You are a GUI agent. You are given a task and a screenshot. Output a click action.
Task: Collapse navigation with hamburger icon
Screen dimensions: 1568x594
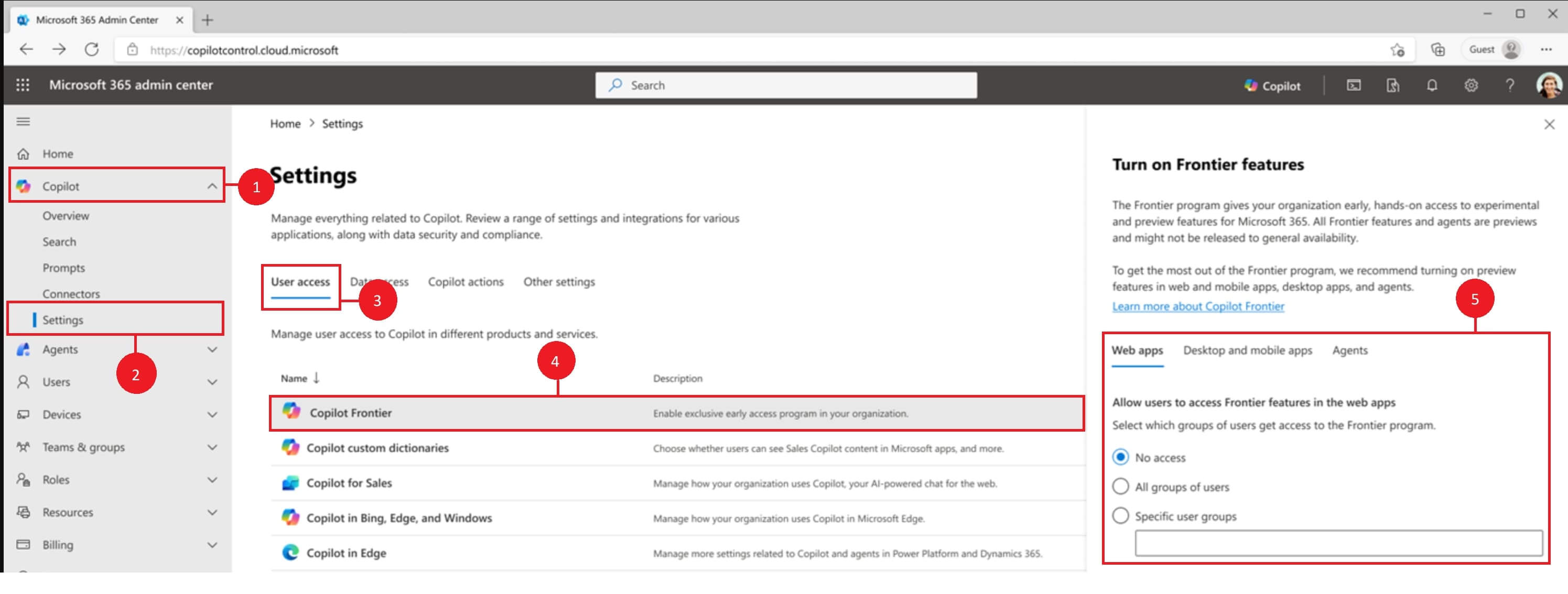coord(23,122)
